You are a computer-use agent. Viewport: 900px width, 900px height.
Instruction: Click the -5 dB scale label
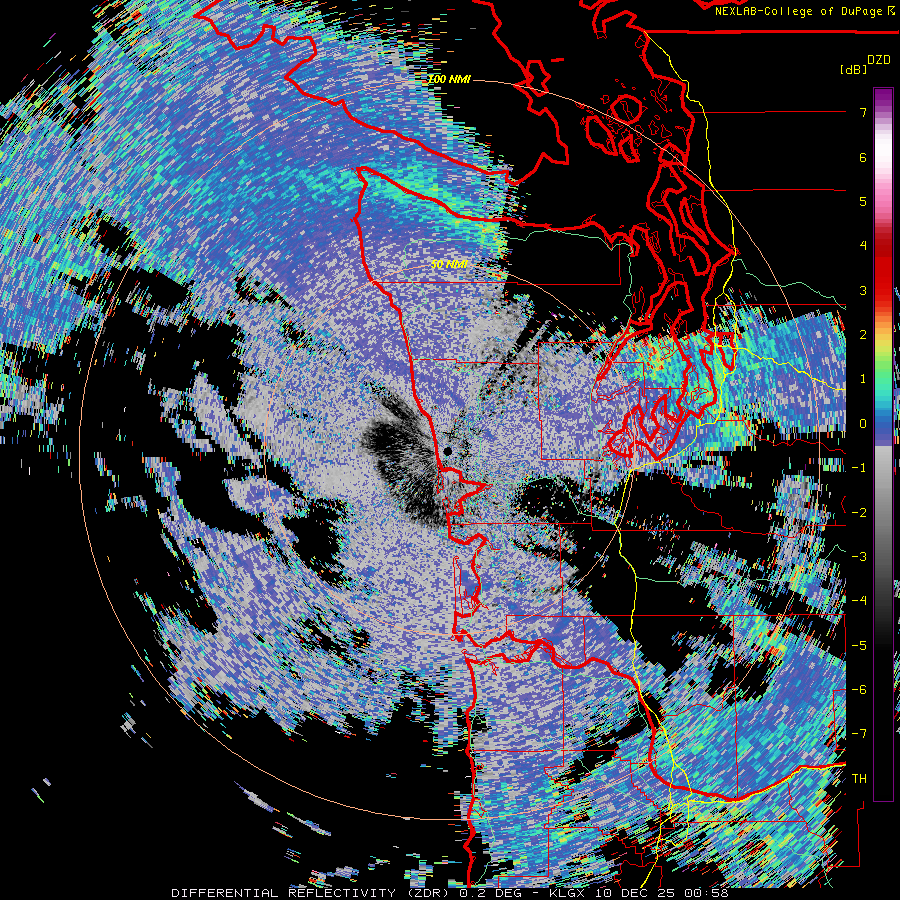[x=859, y=645]
